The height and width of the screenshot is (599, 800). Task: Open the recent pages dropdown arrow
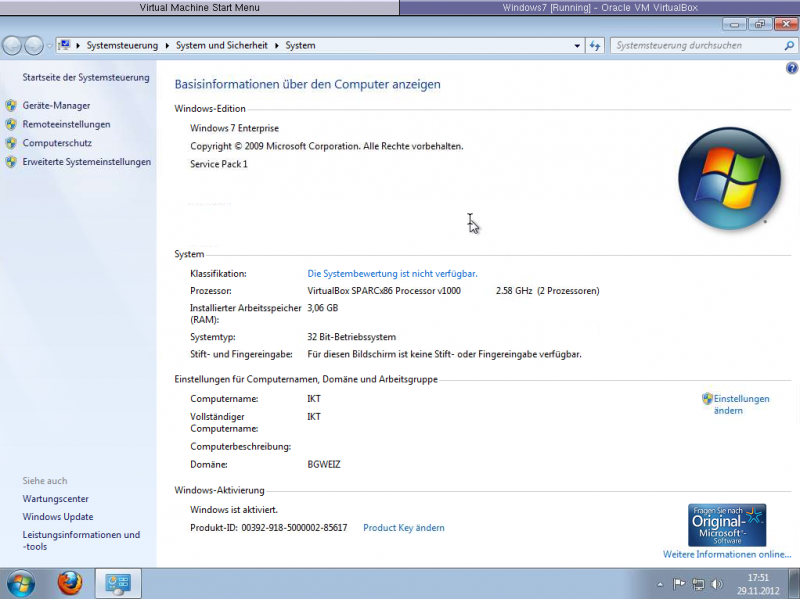49,46
